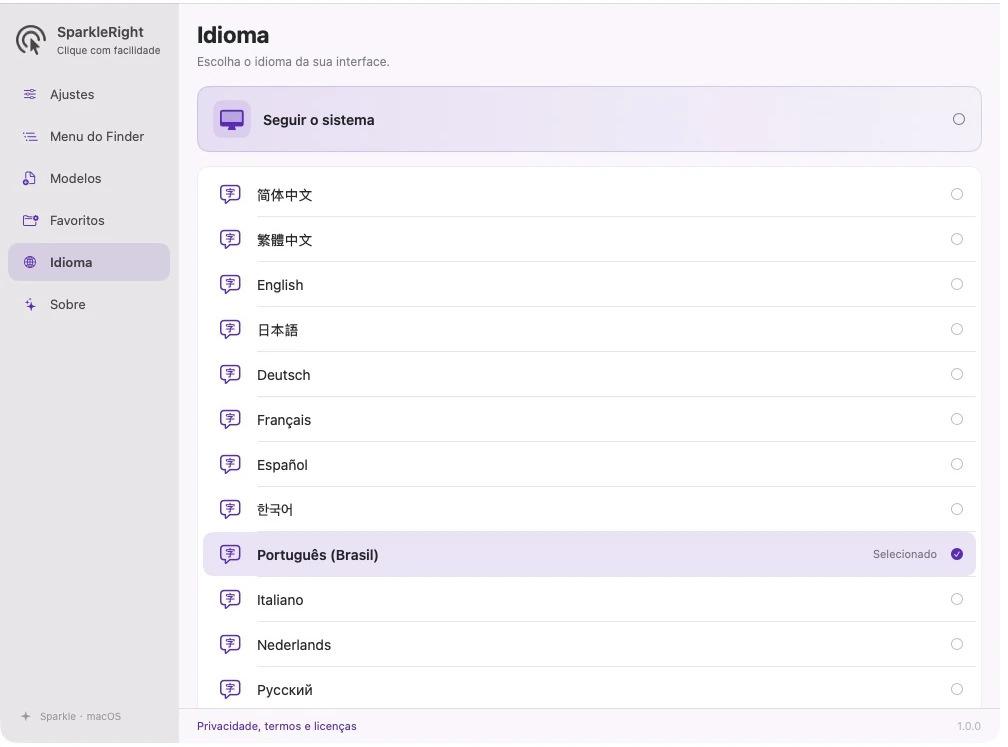Click the SparkleRight cursor logo icon
This screenshot has height=747, width=1008.
[x=31, y=40]
